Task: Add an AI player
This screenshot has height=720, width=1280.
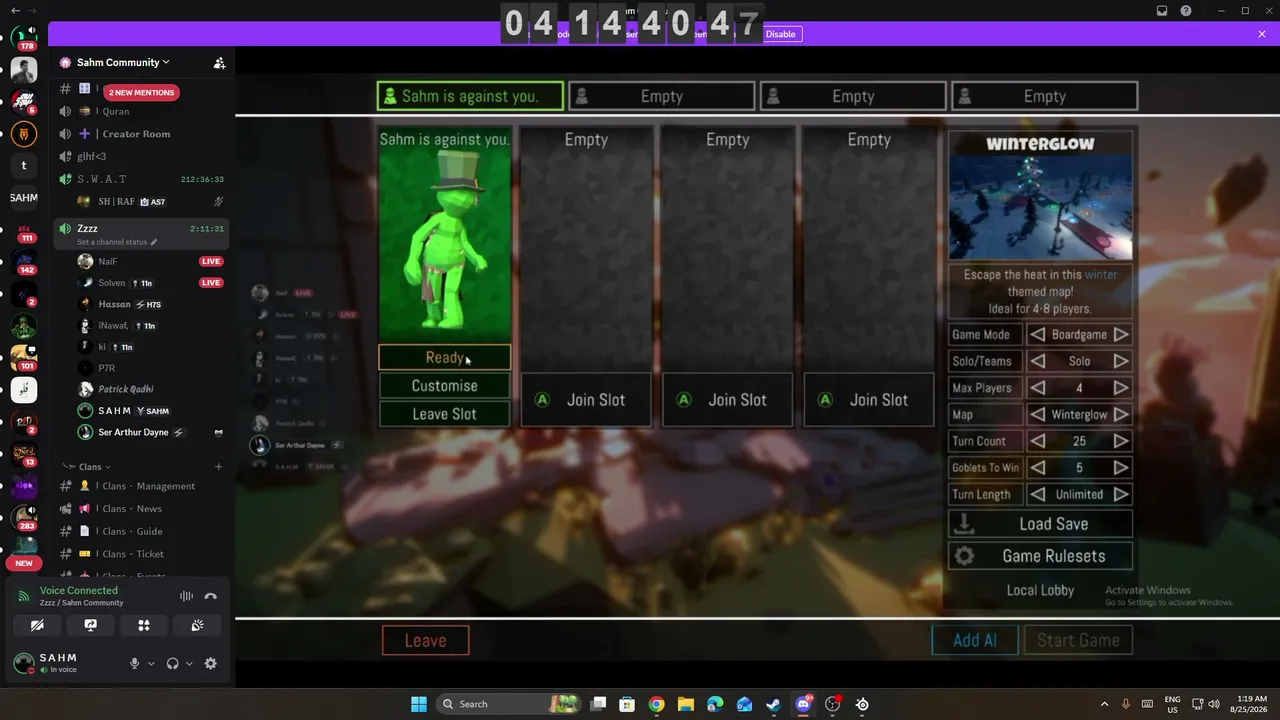Action: [975, 641]
